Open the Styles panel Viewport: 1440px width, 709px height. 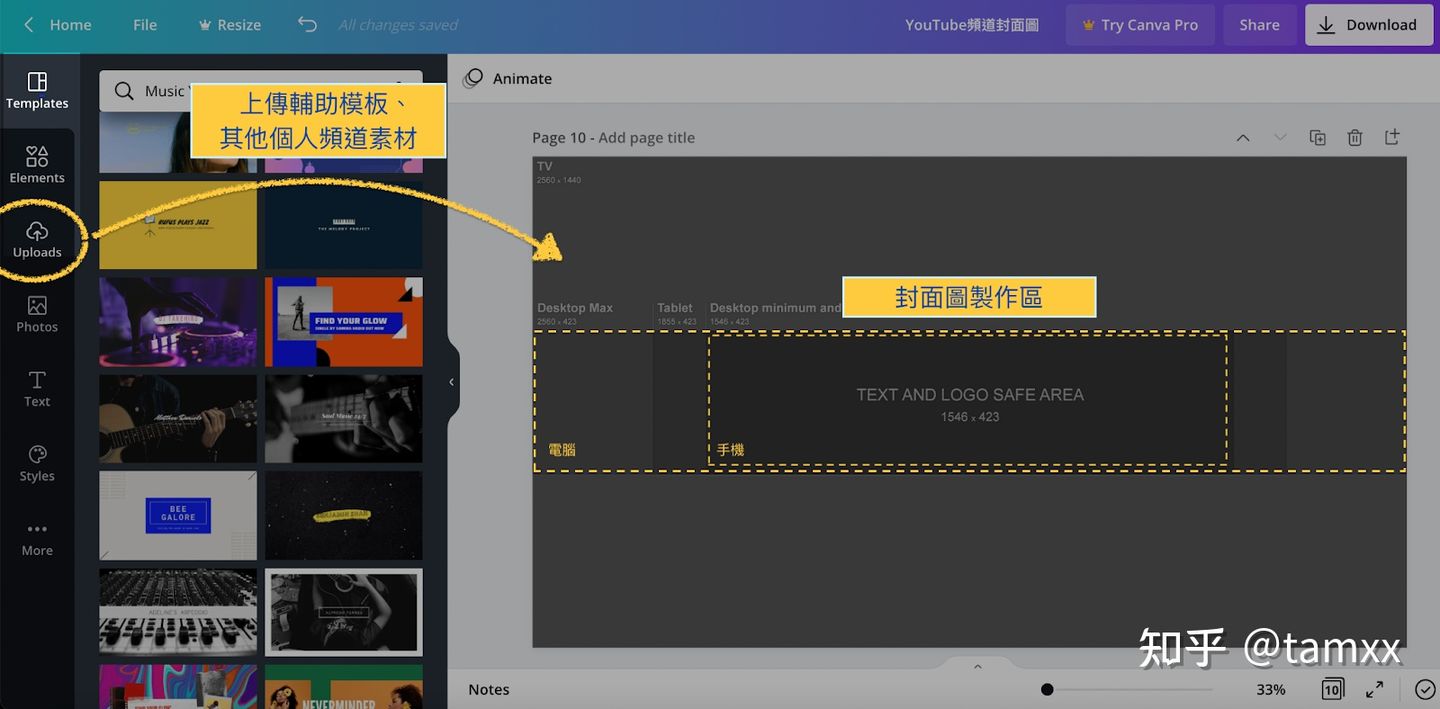(37, 462)
